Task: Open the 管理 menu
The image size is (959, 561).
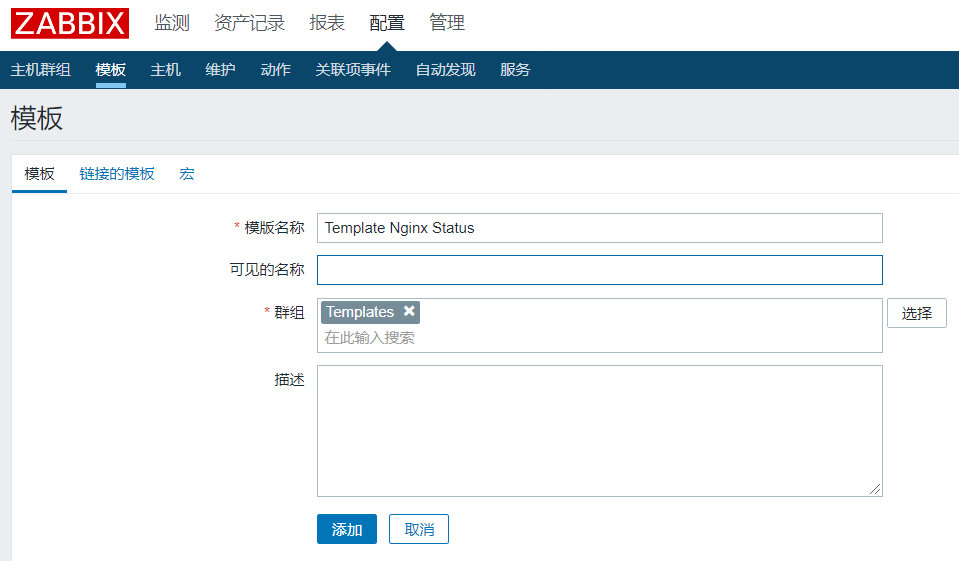Action: pos(447,23)
